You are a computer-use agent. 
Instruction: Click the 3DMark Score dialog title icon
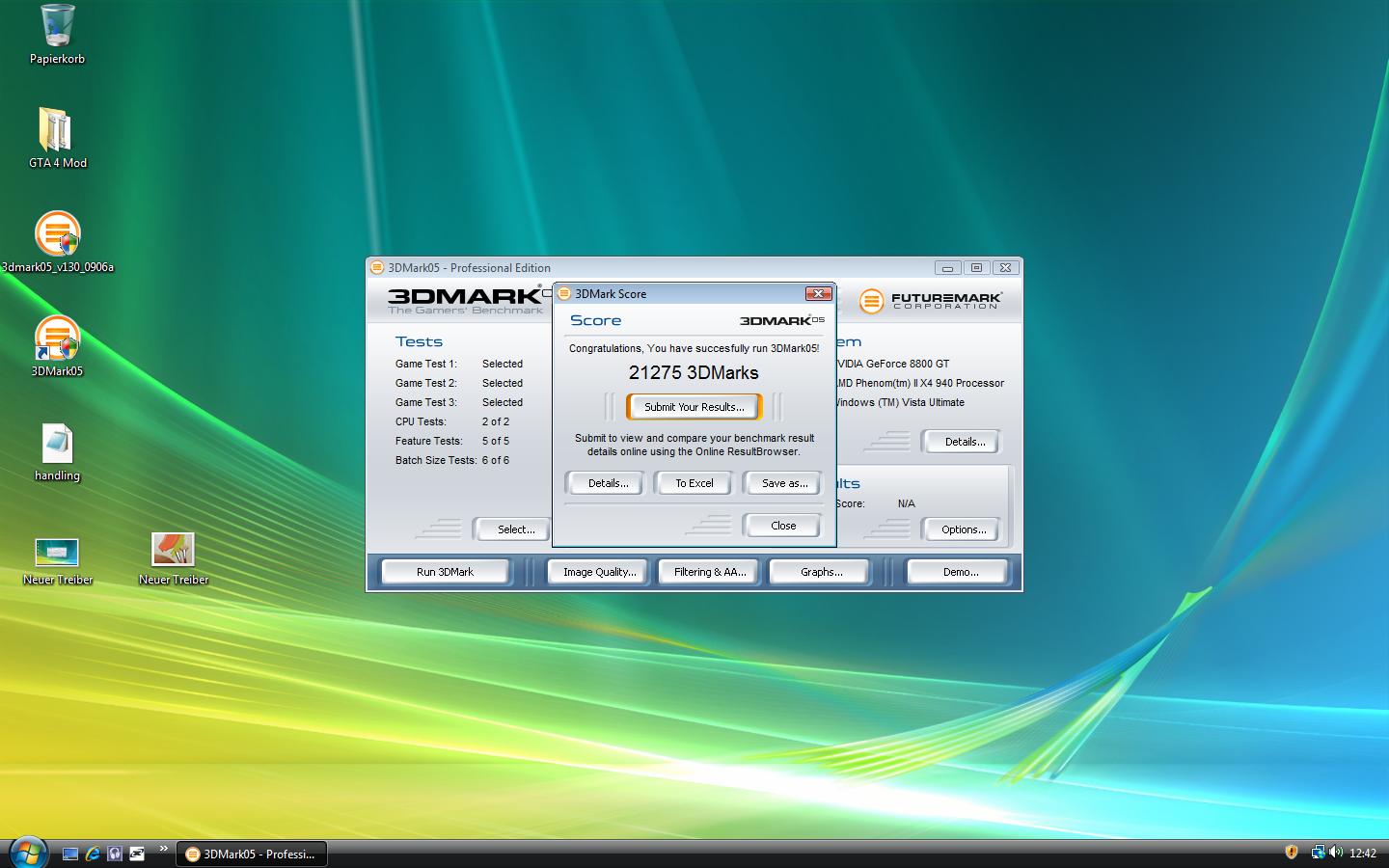(x=565, y=293)
